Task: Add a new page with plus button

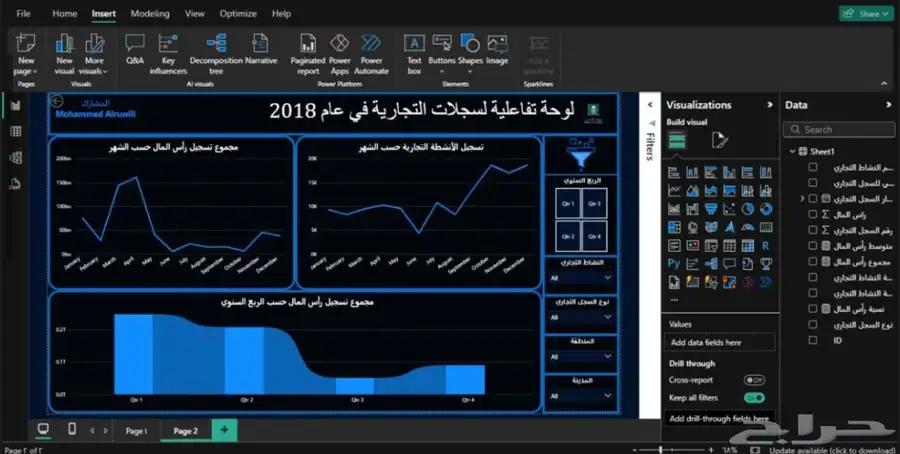Action: (224, 430)
